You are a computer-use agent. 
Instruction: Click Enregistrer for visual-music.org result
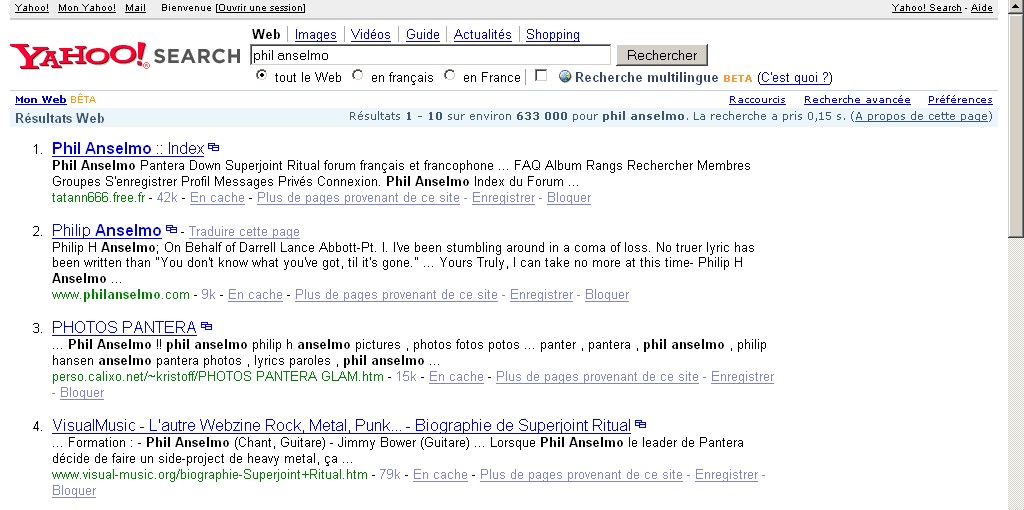click(726, 474)
